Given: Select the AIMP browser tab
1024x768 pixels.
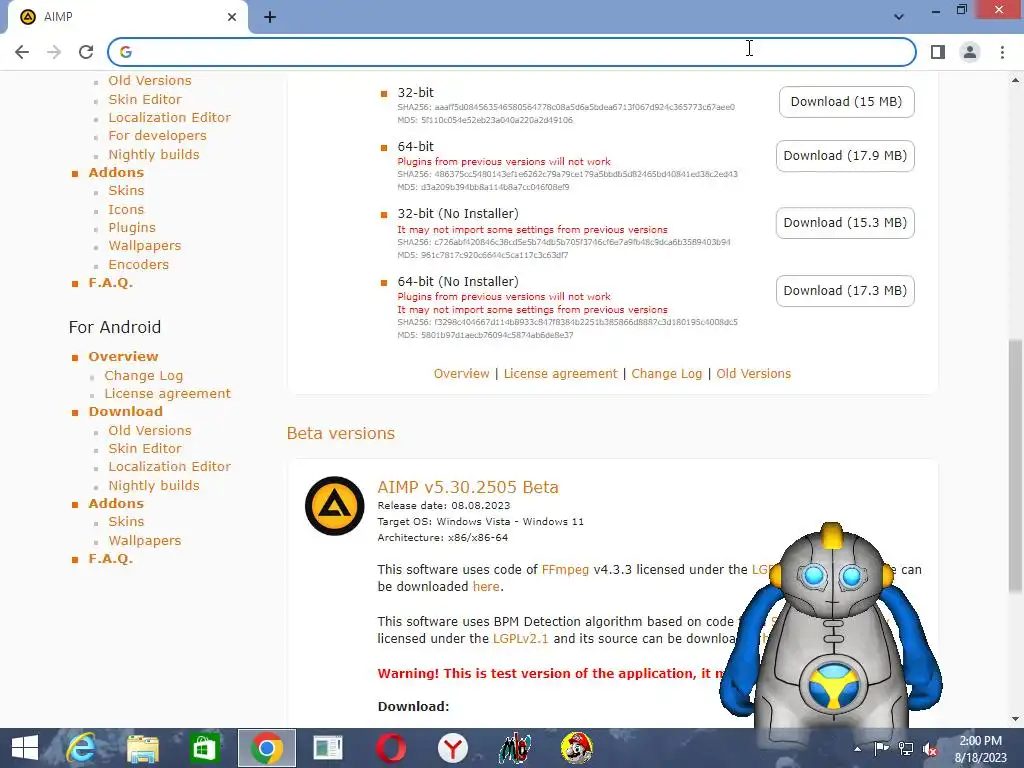Looking at the screenshot, I should (127, 17).
